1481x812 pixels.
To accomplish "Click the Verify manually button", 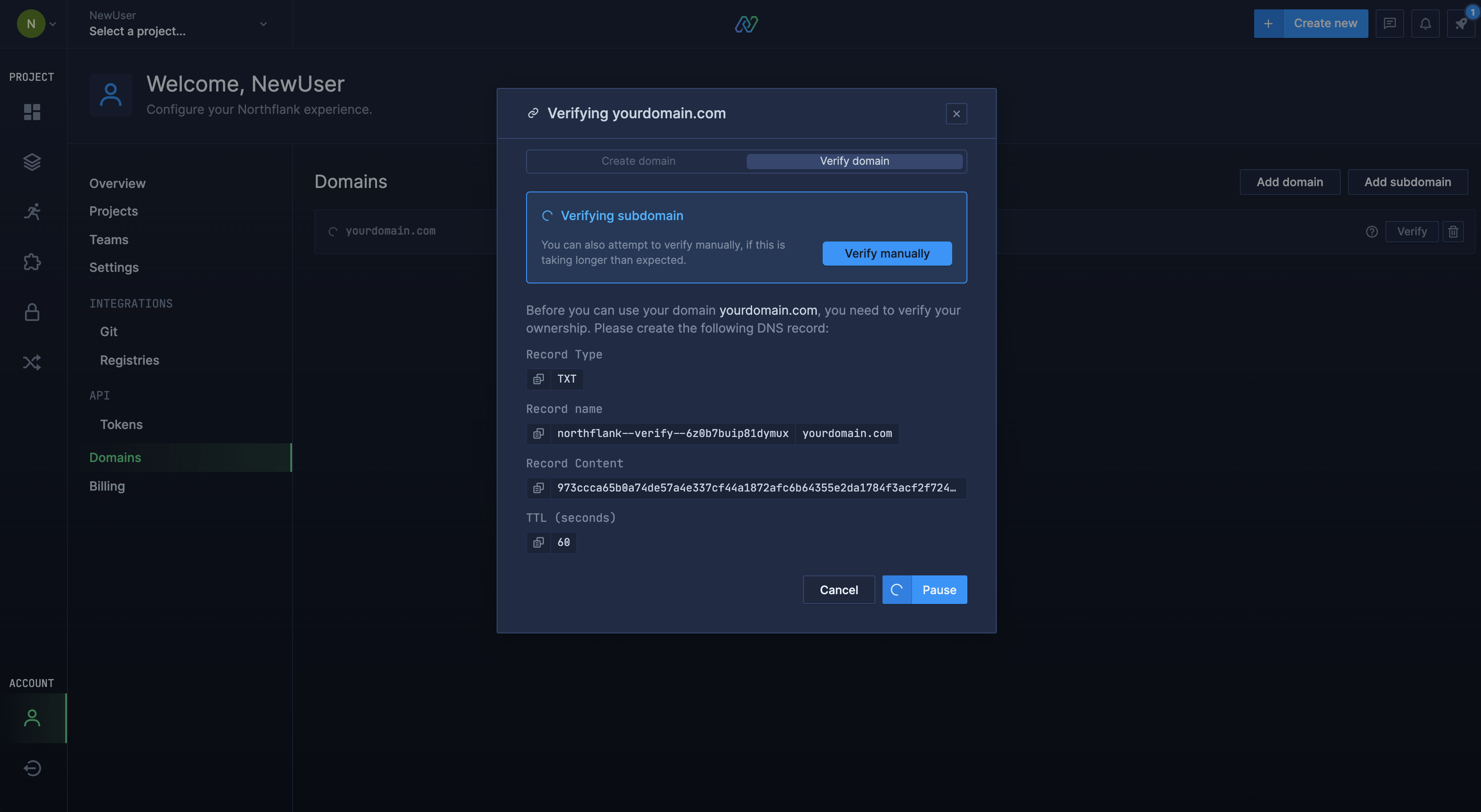I will [x=887, y=254].
